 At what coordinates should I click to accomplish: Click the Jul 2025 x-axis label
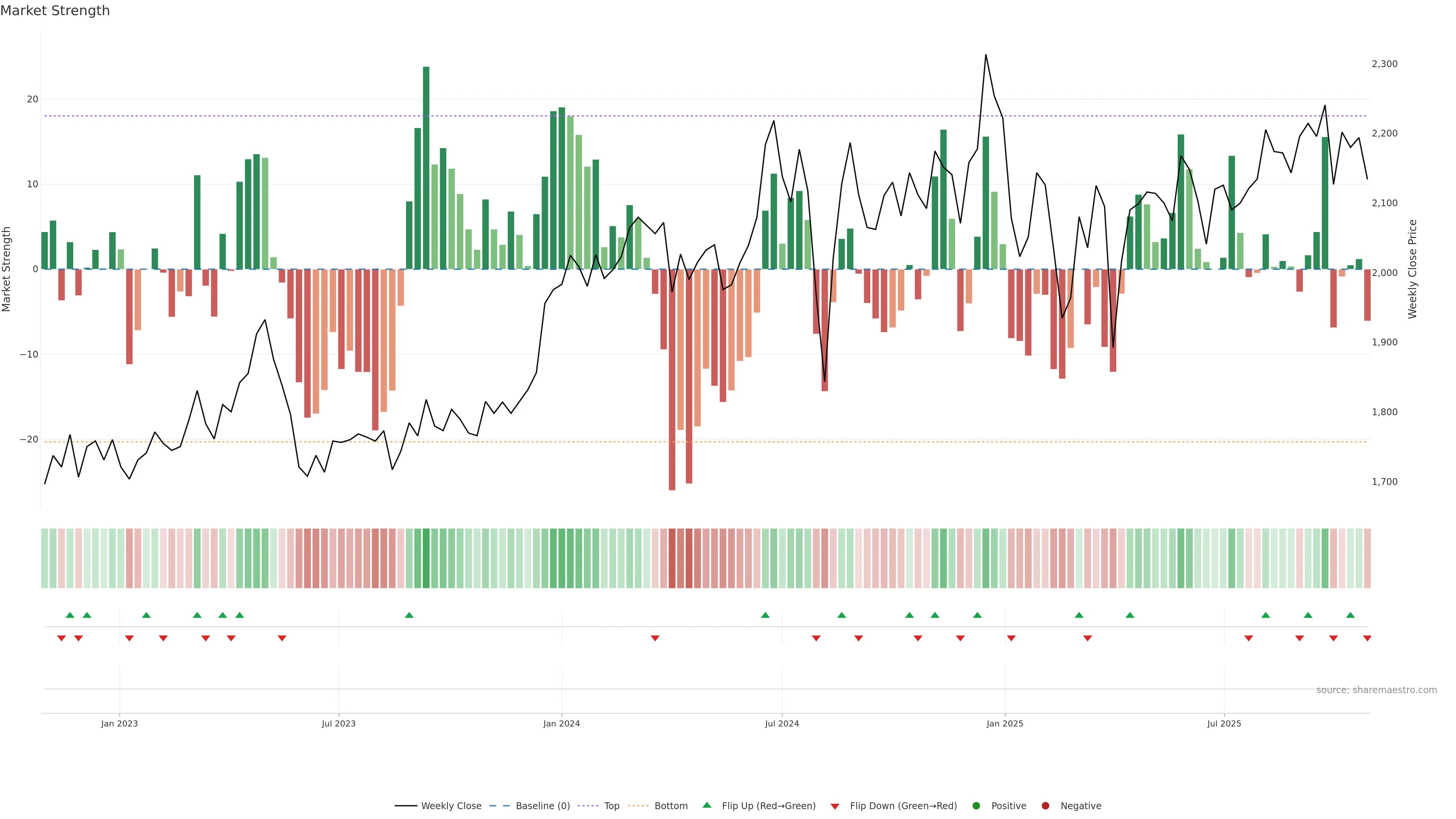(x=1224, y=723)
